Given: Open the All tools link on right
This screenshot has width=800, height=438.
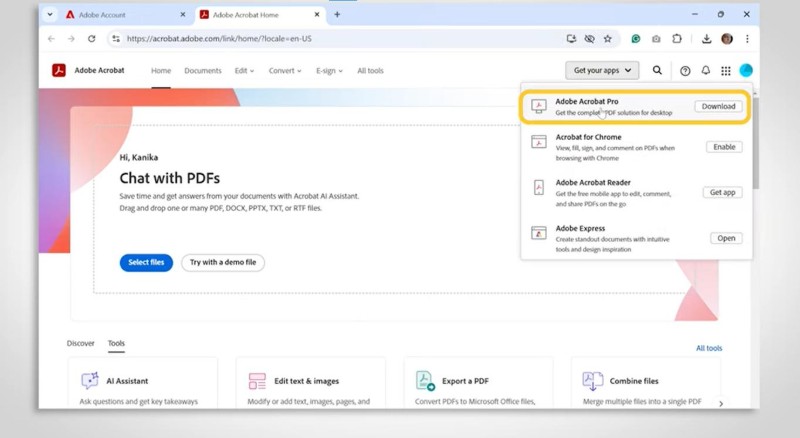Looking at the screenshot, I should pyautogui.click(x=709, y=348).
